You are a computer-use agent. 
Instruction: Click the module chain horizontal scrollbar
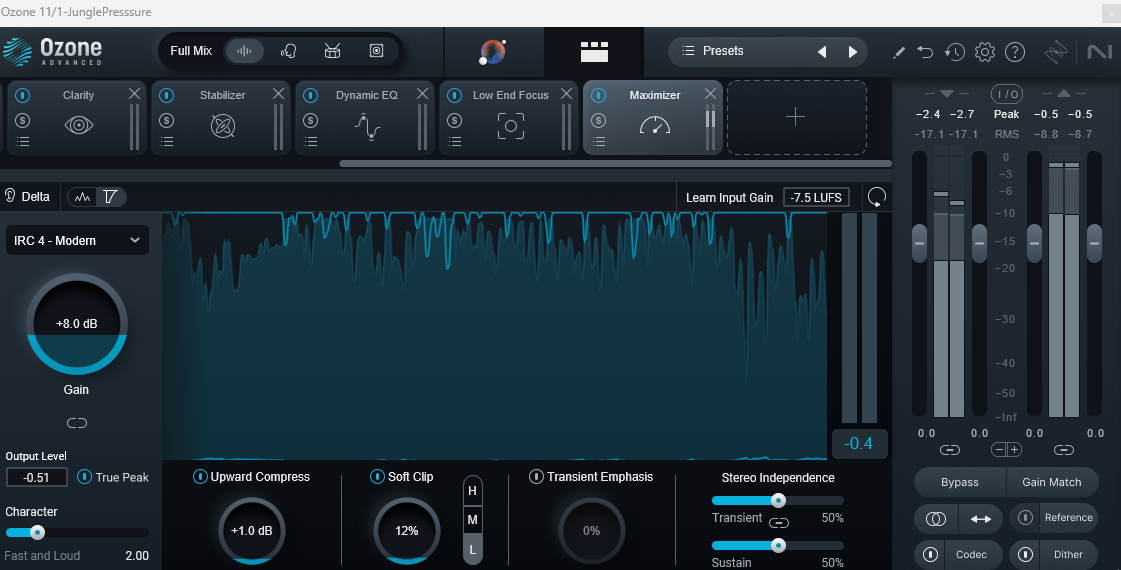click(615, 164)
